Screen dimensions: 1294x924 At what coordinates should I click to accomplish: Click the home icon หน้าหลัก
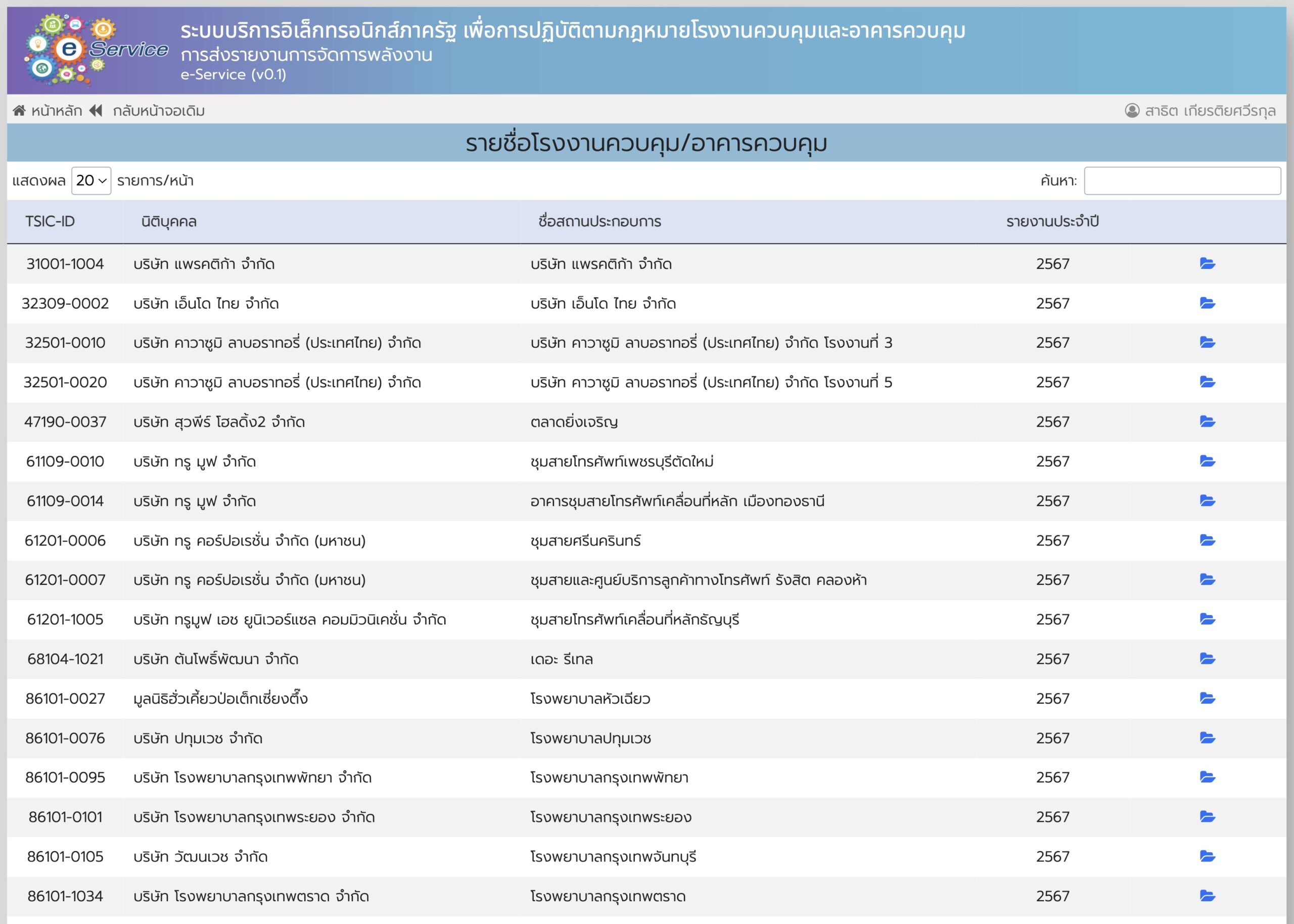pyautogui.click(x=19, y=110)
